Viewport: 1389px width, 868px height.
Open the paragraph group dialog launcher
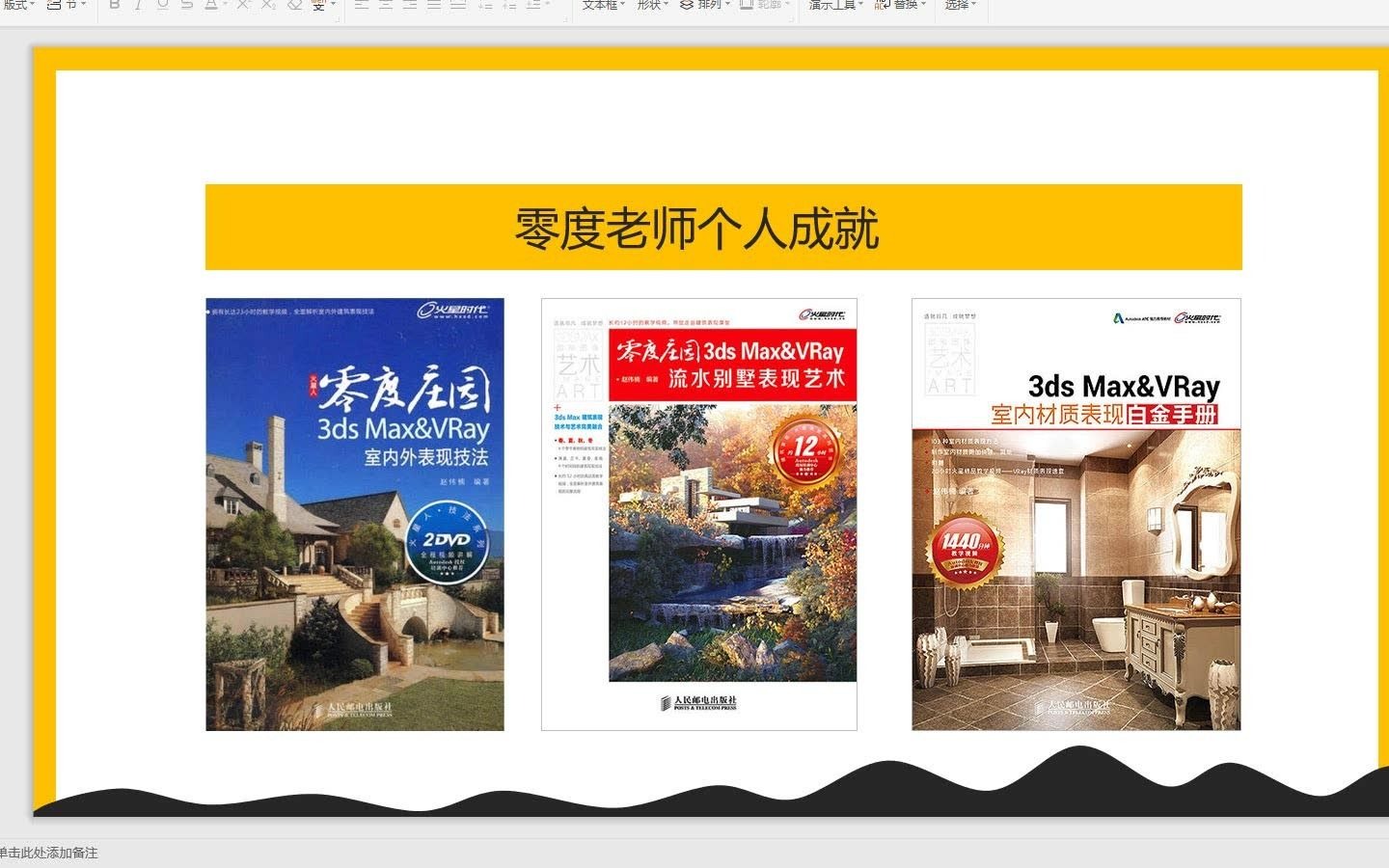point(564,18)
